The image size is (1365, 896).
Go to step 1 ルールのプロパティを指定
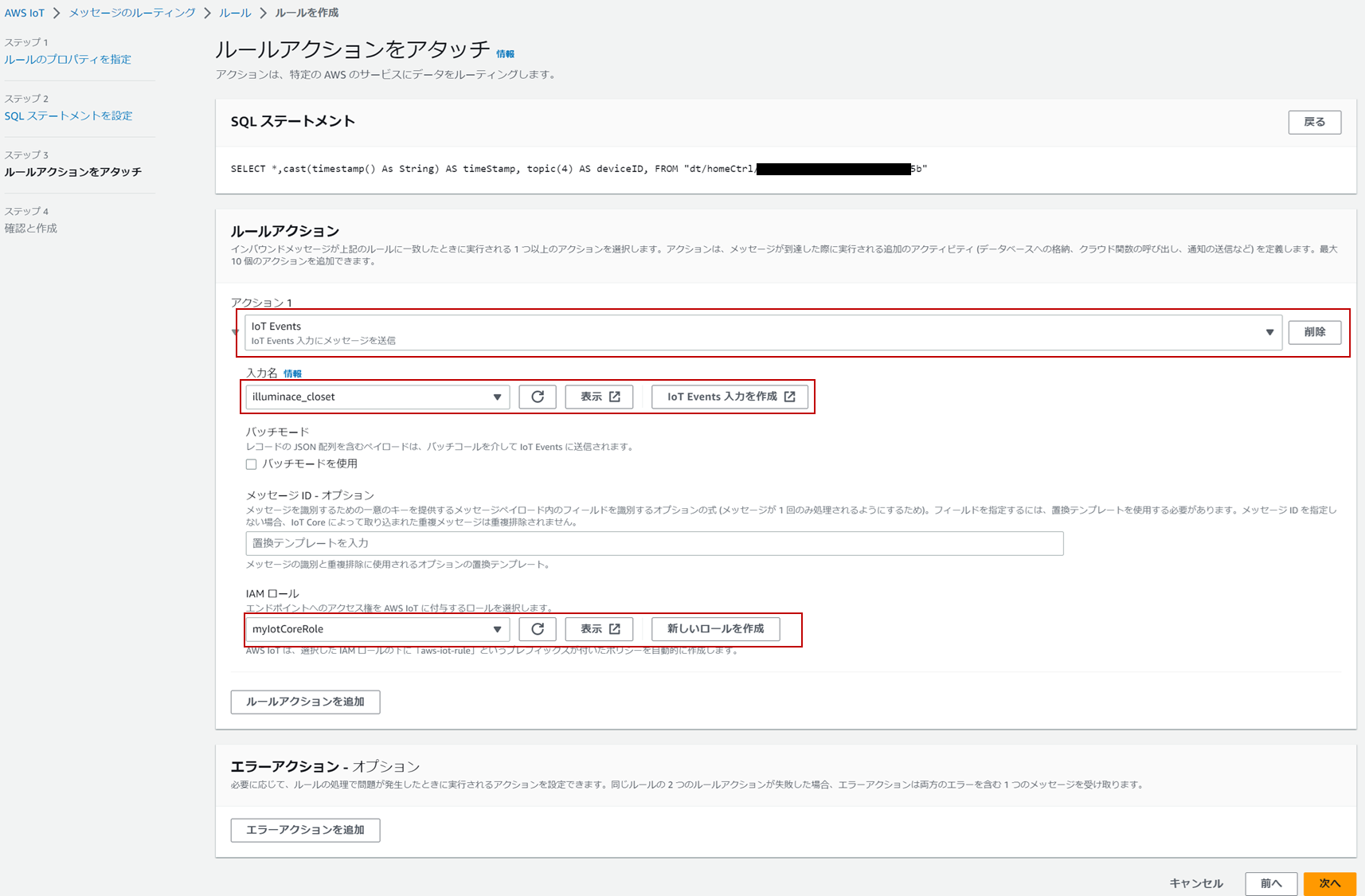pos(68,60)
